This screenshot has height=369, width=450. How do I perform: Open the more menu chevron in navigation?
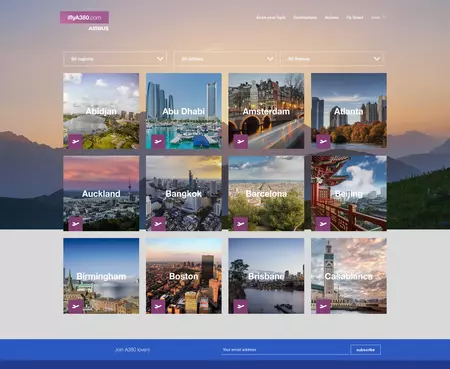tap(384, 17)
